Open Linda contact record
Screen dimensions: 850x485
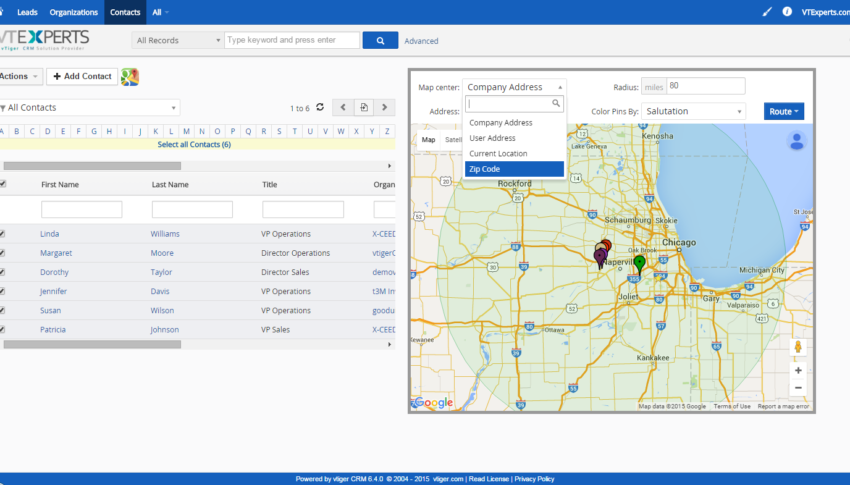click(49, 234)
